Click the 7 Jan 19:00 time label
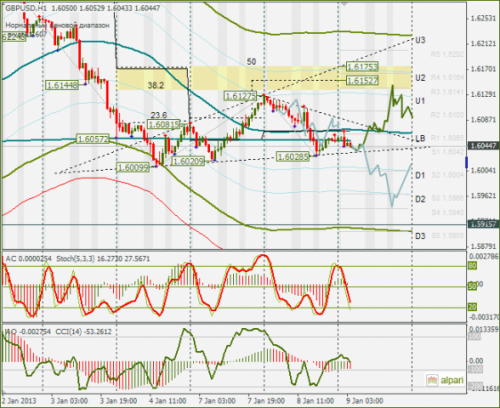This screenshot has width=500, height=408. click(266, 401)
